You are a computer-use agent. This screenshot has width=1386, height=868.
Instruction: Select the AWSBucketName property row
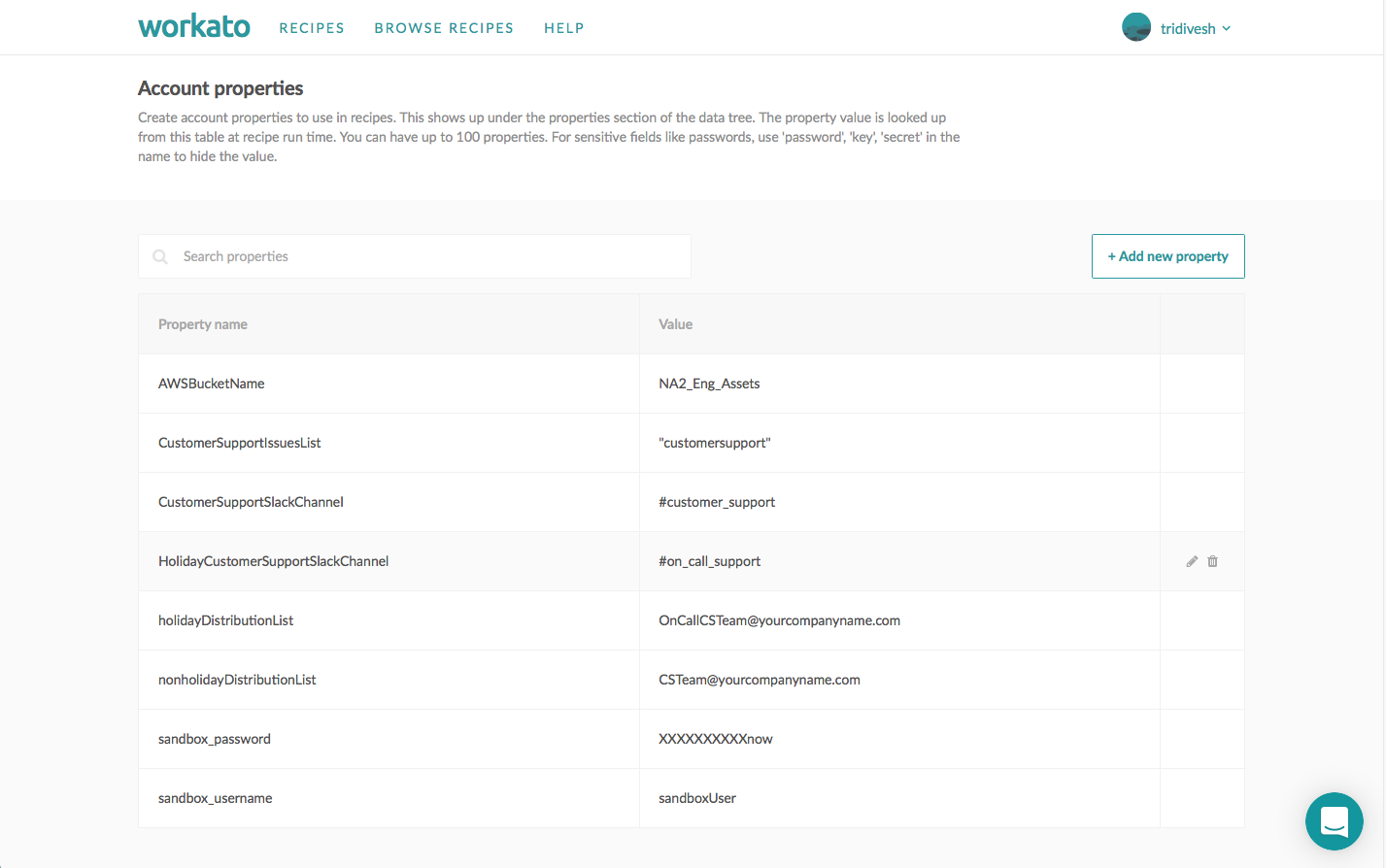(212, 384)
